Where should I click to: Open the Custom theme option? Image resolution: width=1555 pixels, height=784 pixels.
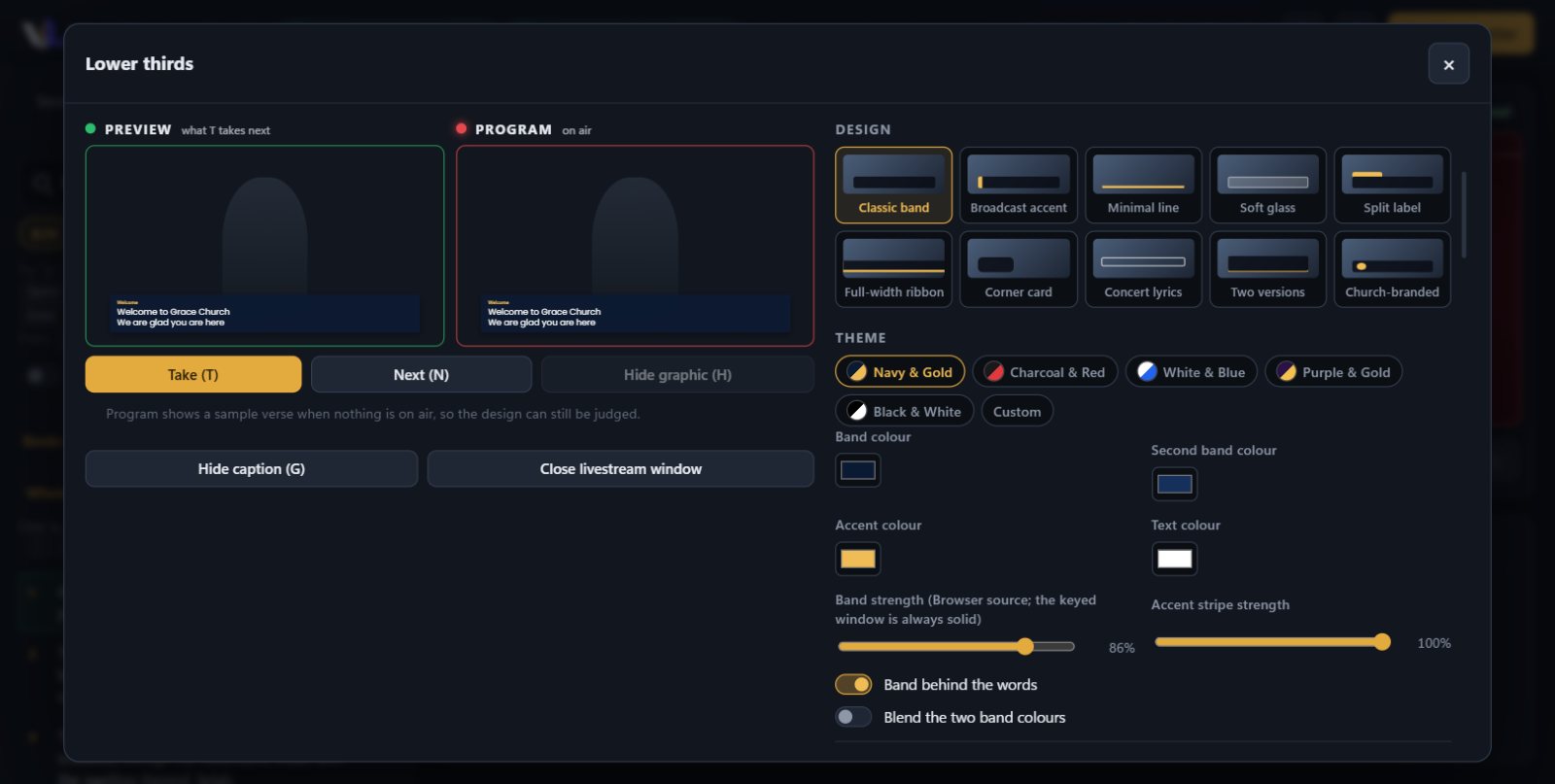[1017, 412]
